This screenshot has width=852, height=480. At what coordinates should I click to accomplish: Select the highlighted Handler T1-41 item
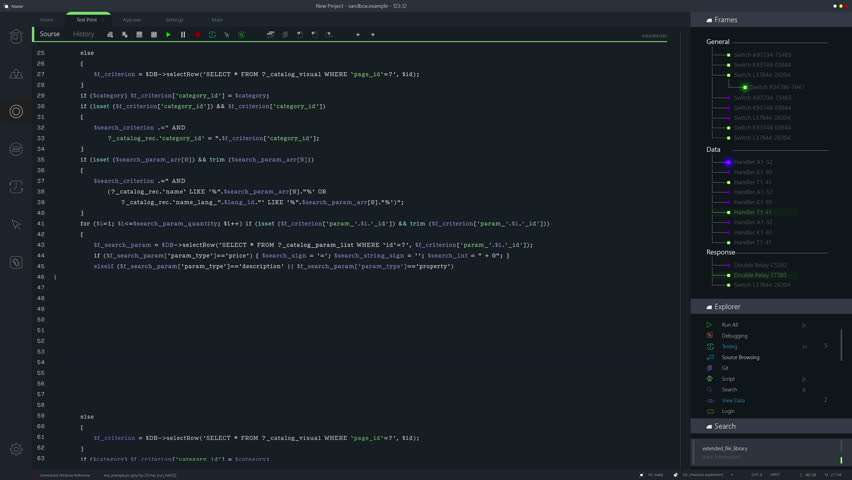(x=753, y=212)
